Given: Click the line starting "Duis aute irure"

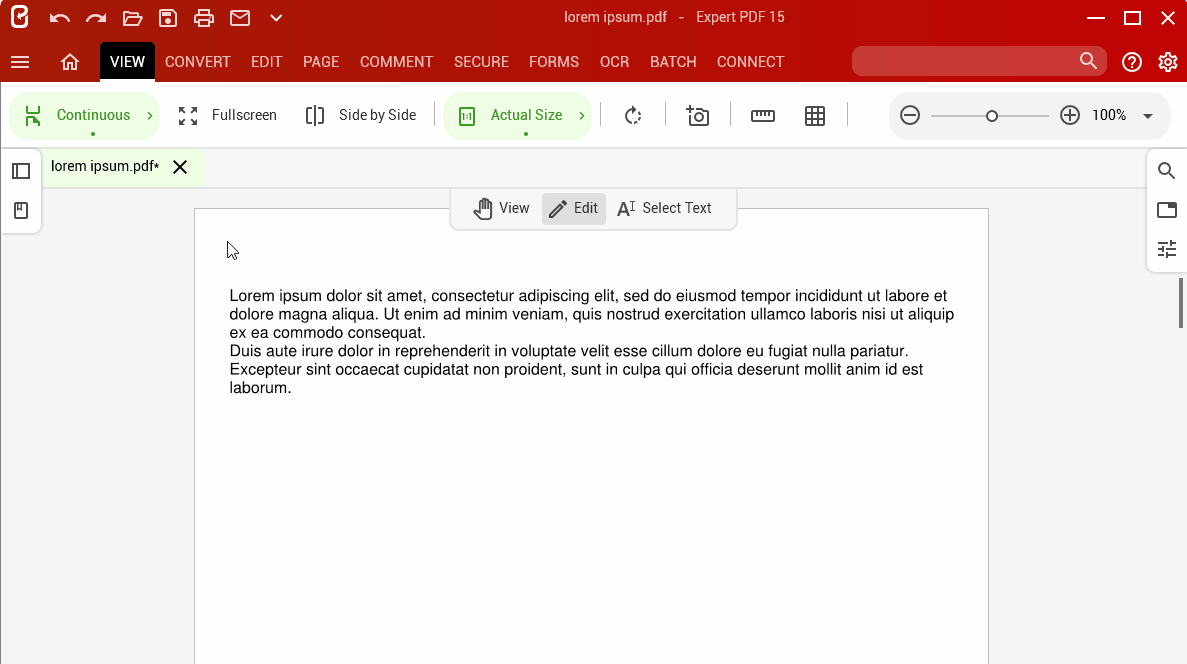Looking at the screenshot, I should 569,351.
